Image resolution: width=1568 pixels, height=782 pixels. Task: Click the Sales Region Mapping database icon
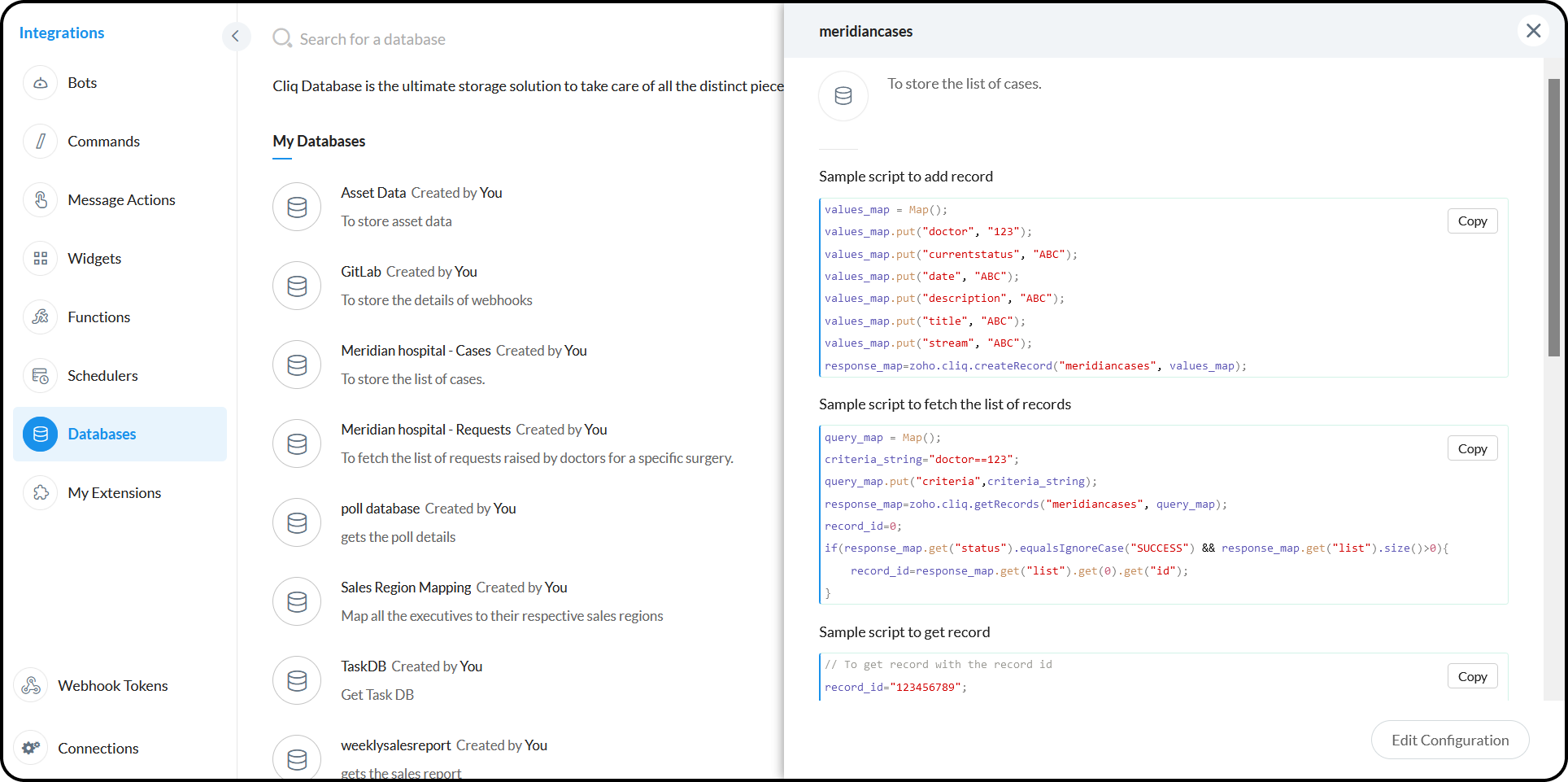[x=298, y=601]
